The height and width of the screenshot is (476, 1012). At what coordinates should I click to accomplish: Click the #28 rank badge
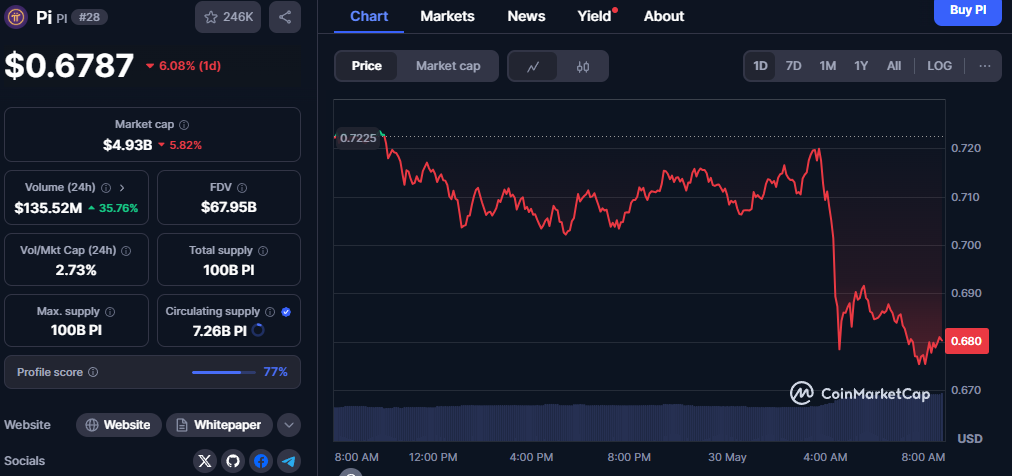89,17
